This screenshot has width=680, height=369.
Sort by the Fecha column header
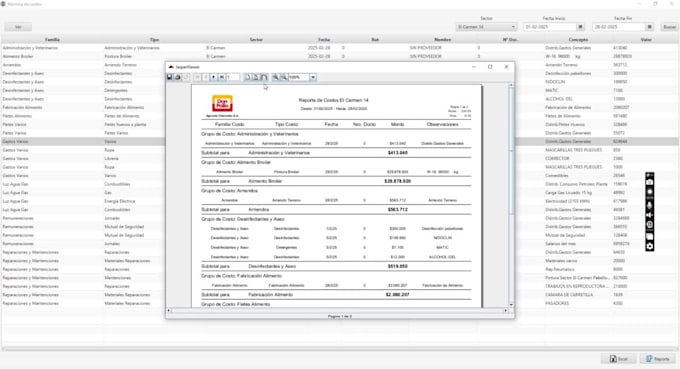(324, 39)
